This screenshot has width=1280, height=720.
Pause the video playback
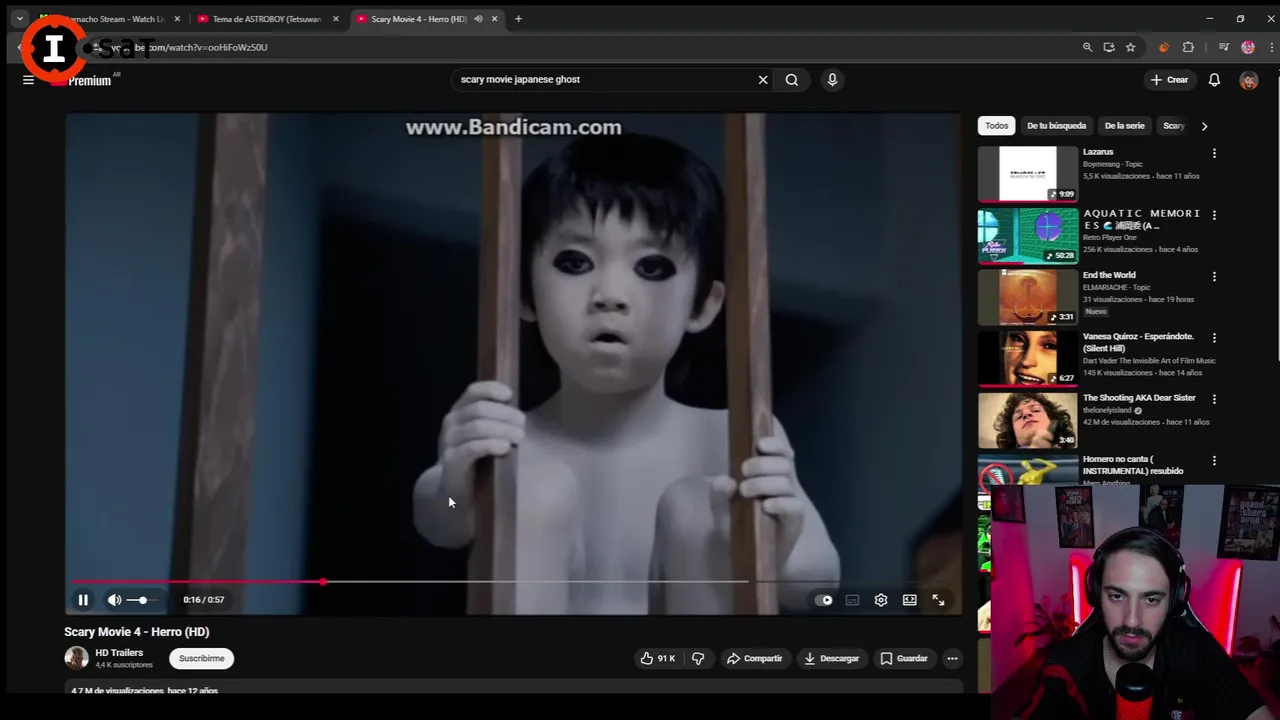coord(83,600)
